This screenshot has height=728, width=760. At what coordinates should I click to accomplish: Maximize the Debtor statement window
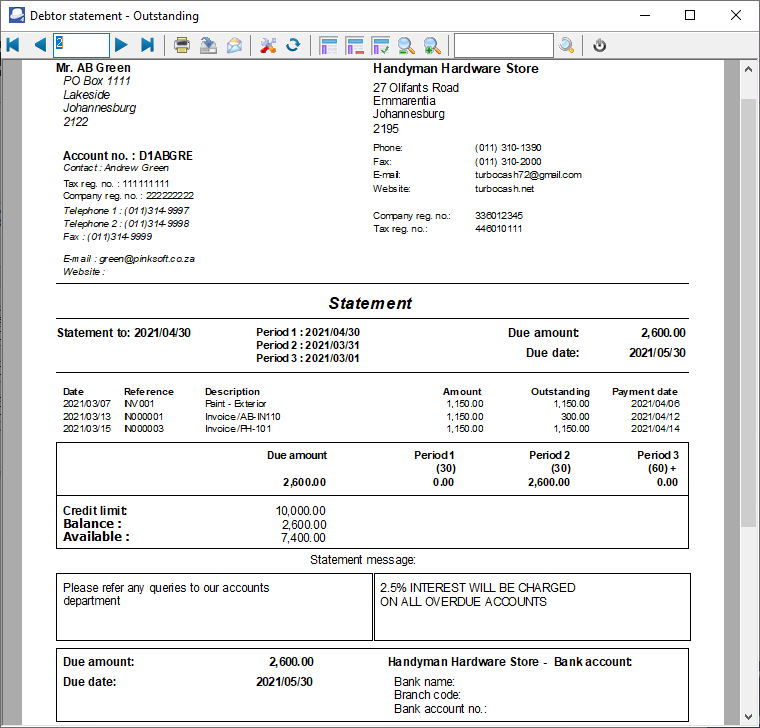click(690, 15)
